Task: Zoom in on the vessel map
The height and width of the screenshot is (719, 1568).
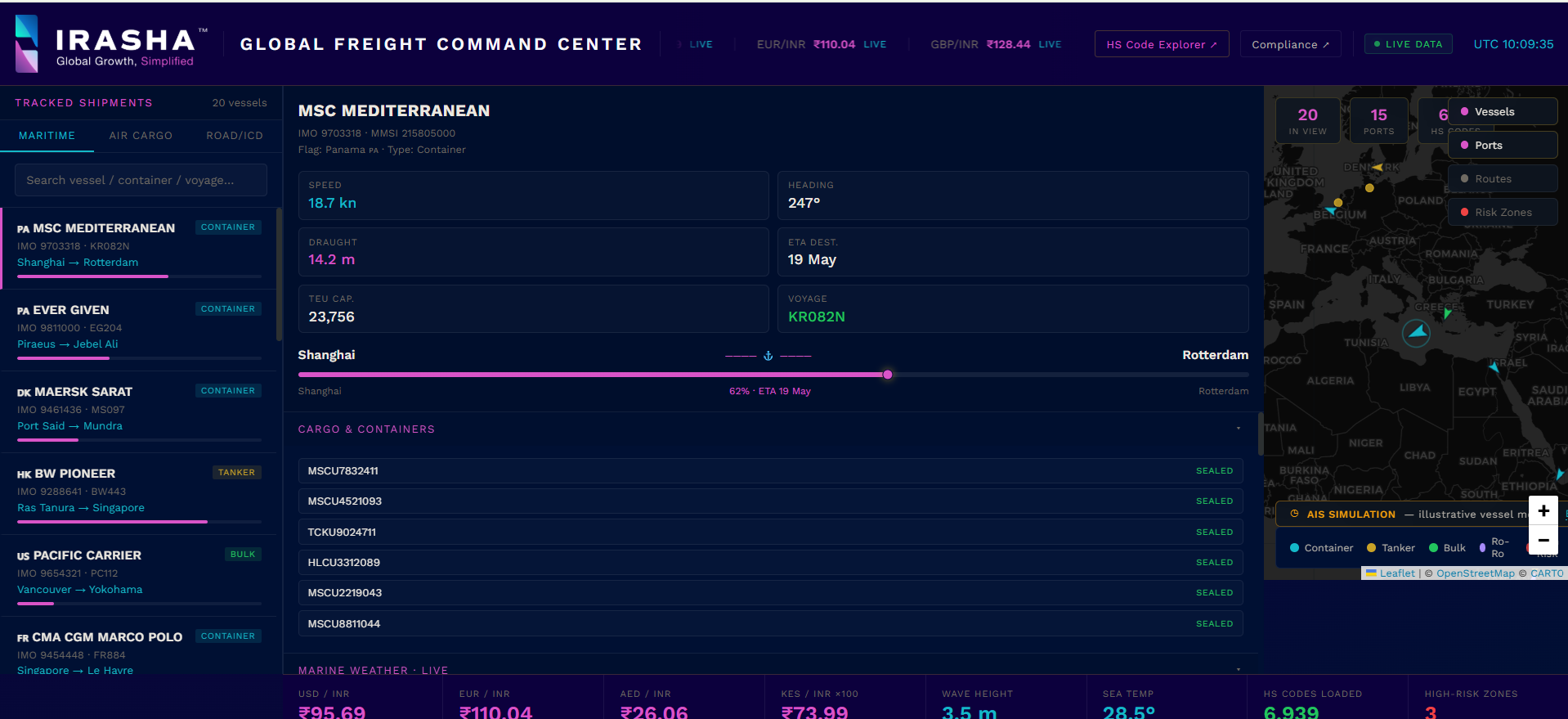Action: coord(1543,510)
